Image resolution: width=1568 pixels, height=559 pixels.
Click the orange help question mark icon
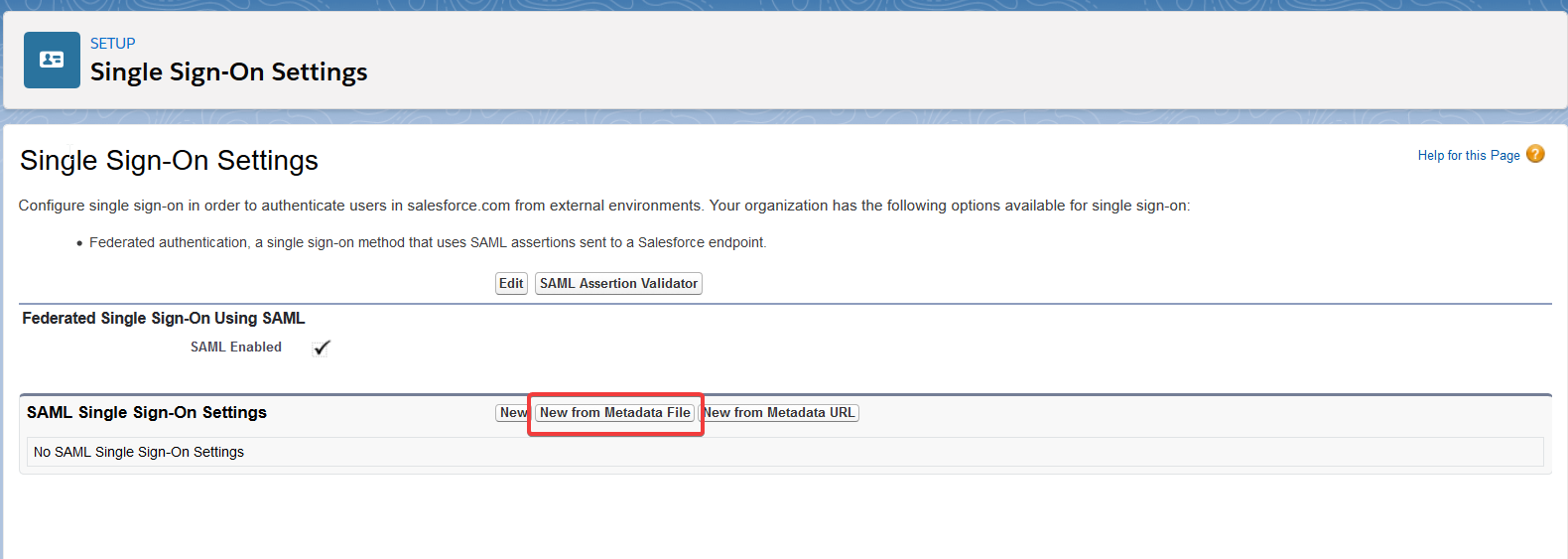click(1535, 154)
